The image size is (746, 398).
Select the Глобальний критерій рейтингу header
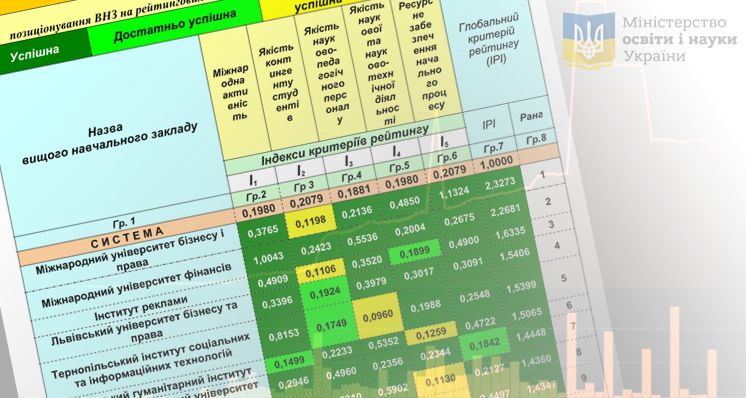coord(489,42)
